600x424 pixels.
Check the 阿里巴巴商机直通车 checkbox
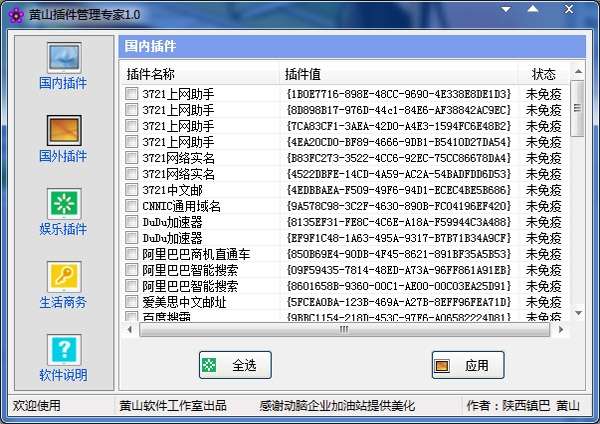[x=132, y=254]
